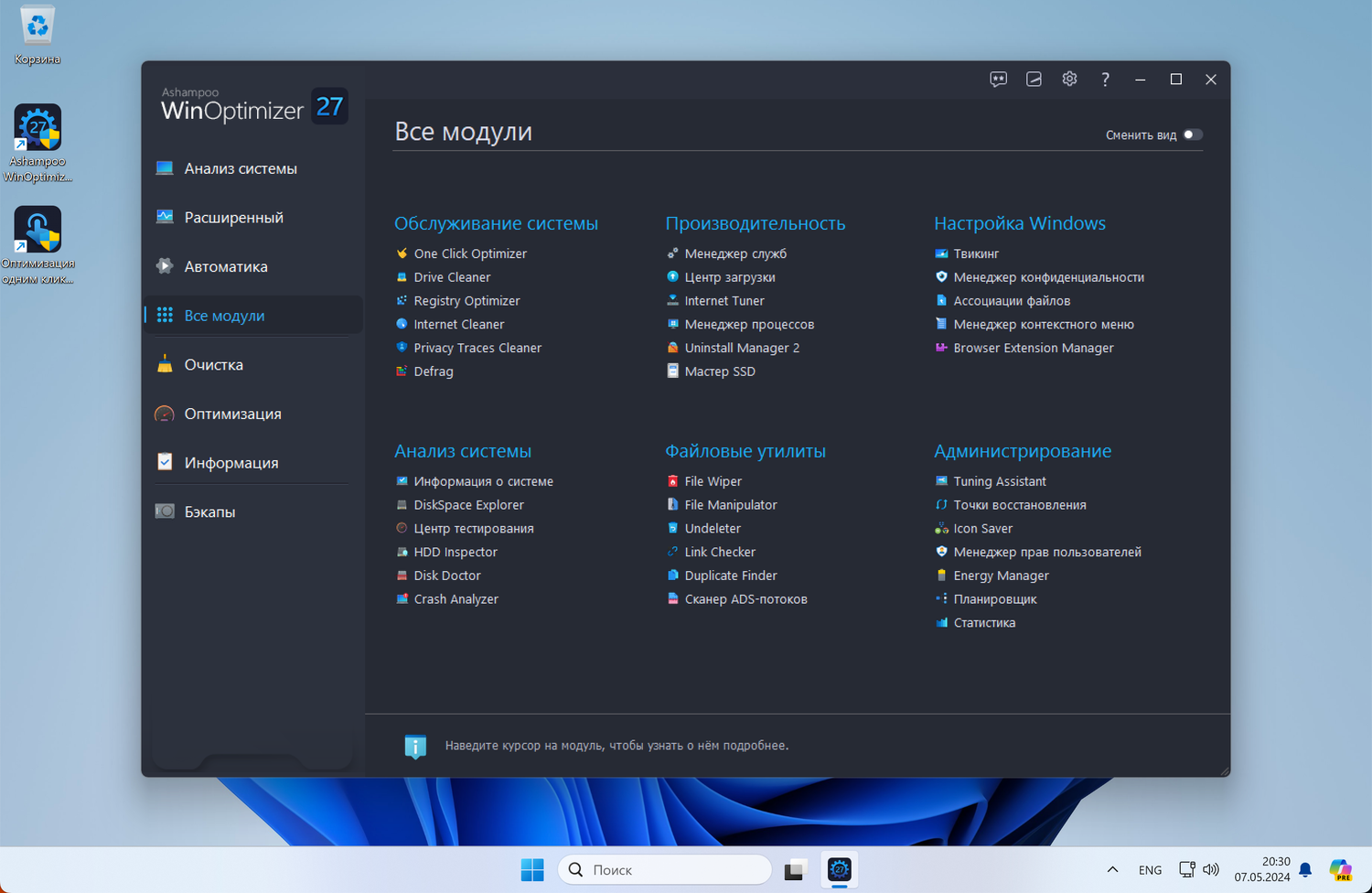Click the Мастер SSD icon
The height and width of the screenshot is (893, 1372).
[x=672, y=371]
